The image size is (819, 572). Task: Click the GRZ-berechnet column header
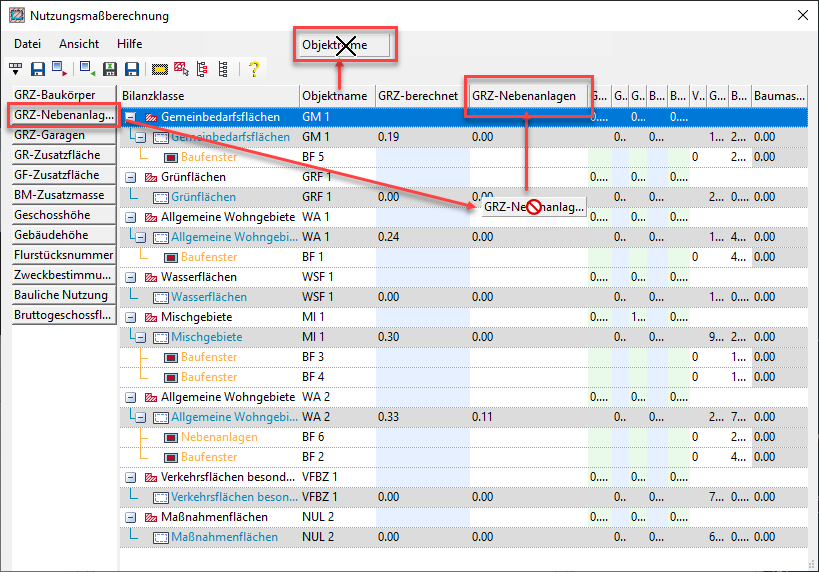pyautogui.click(x=418, y=96)
